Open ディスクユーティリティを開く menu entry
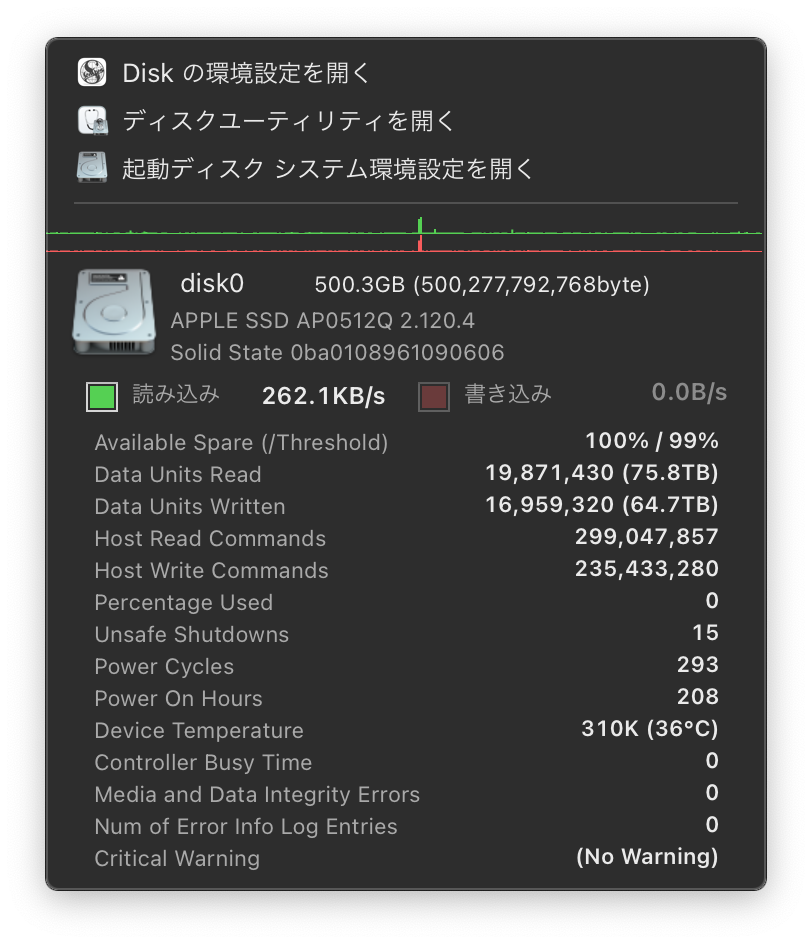 click(x=288, y=120)
